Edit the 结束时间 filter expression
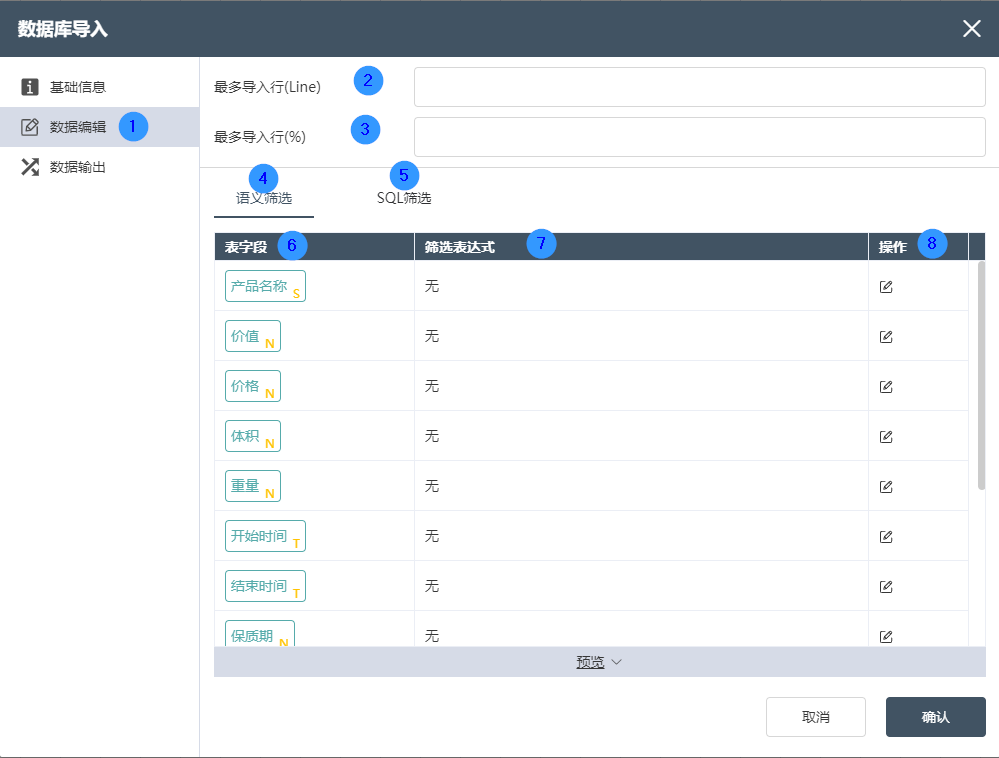999x758 pixels. click(x=886, y=587)
